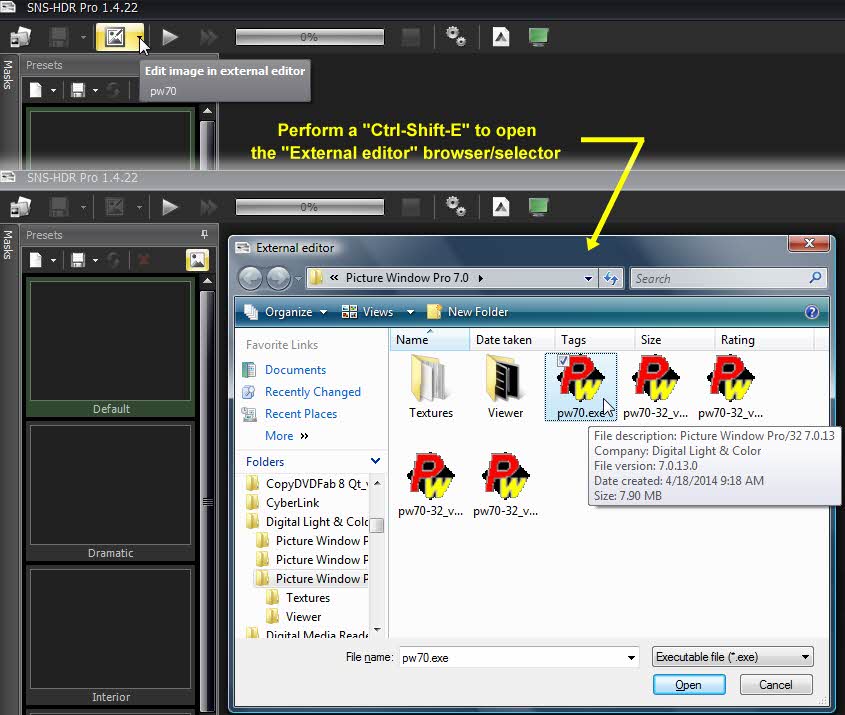Click the stop square button in lower toolbar
This screenshot has width=845, height=715.
pos(411,207)
